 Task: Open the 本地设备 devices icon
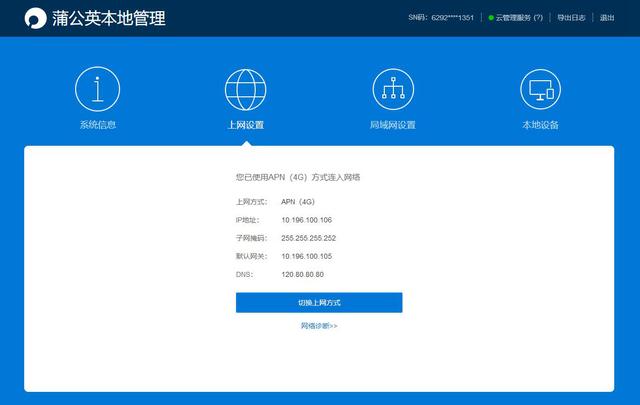click(540, 89)
